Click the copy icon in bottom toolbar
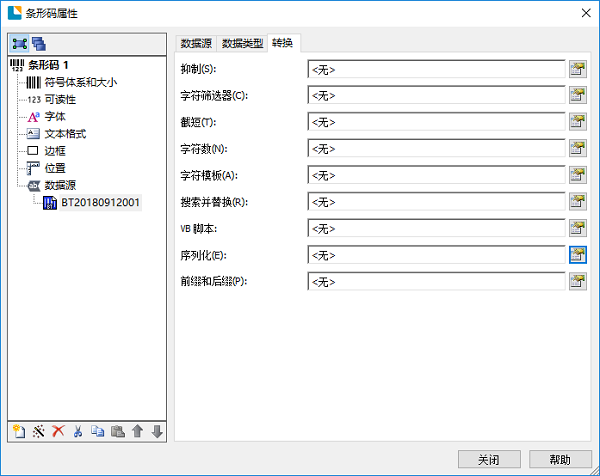 [x=98, y=431]
